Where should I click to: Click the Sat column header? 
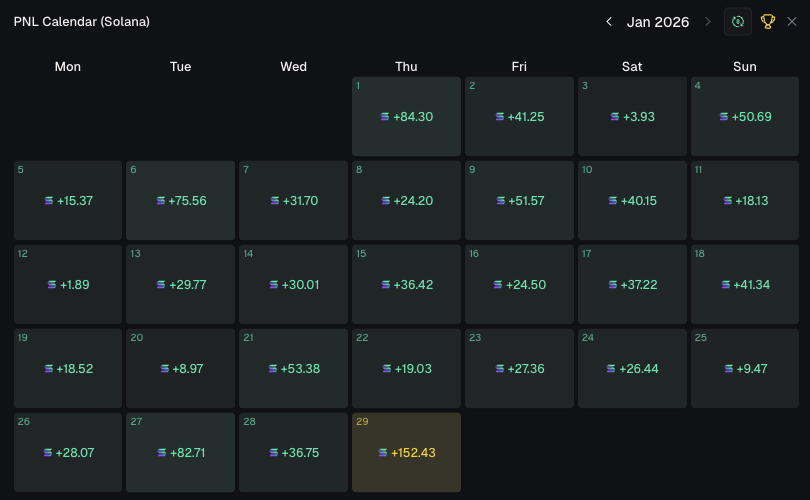tap(632, 67)
